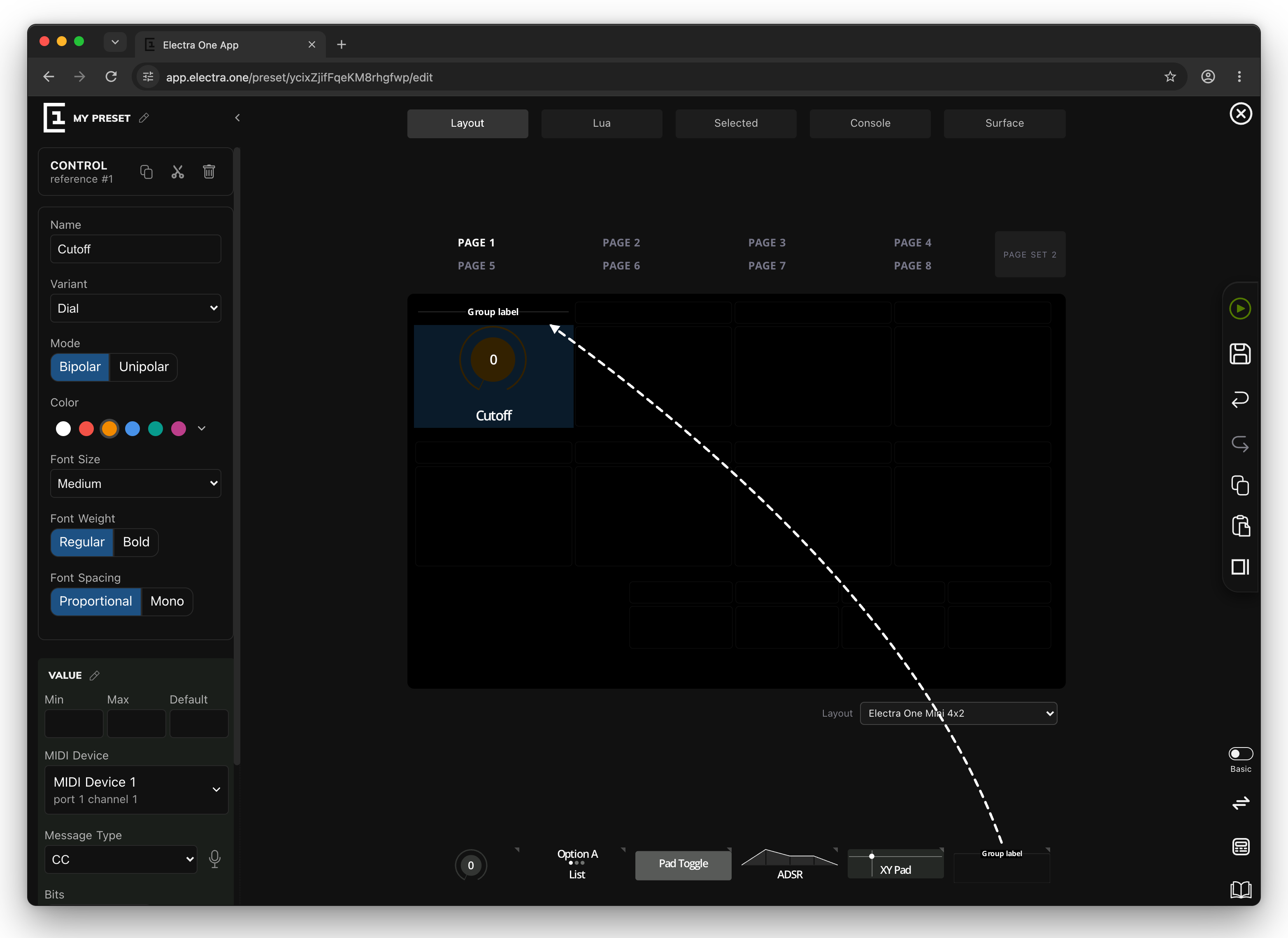1288x938 pixels.
Task: Delete the control with trash icon
Action: coord(209,172)
